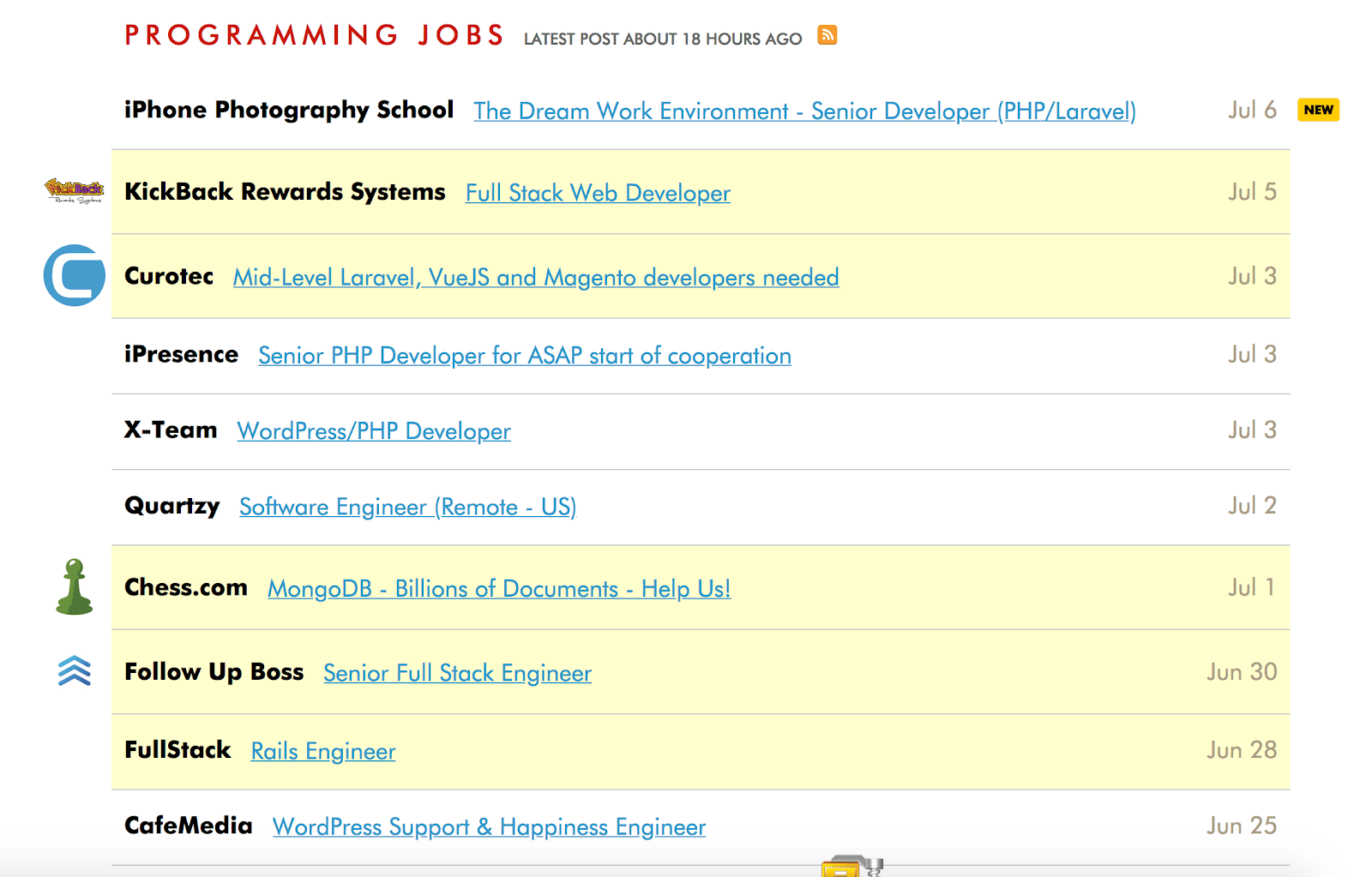
Task: Click the orange RSS feed icon
Action: [827, 35]
